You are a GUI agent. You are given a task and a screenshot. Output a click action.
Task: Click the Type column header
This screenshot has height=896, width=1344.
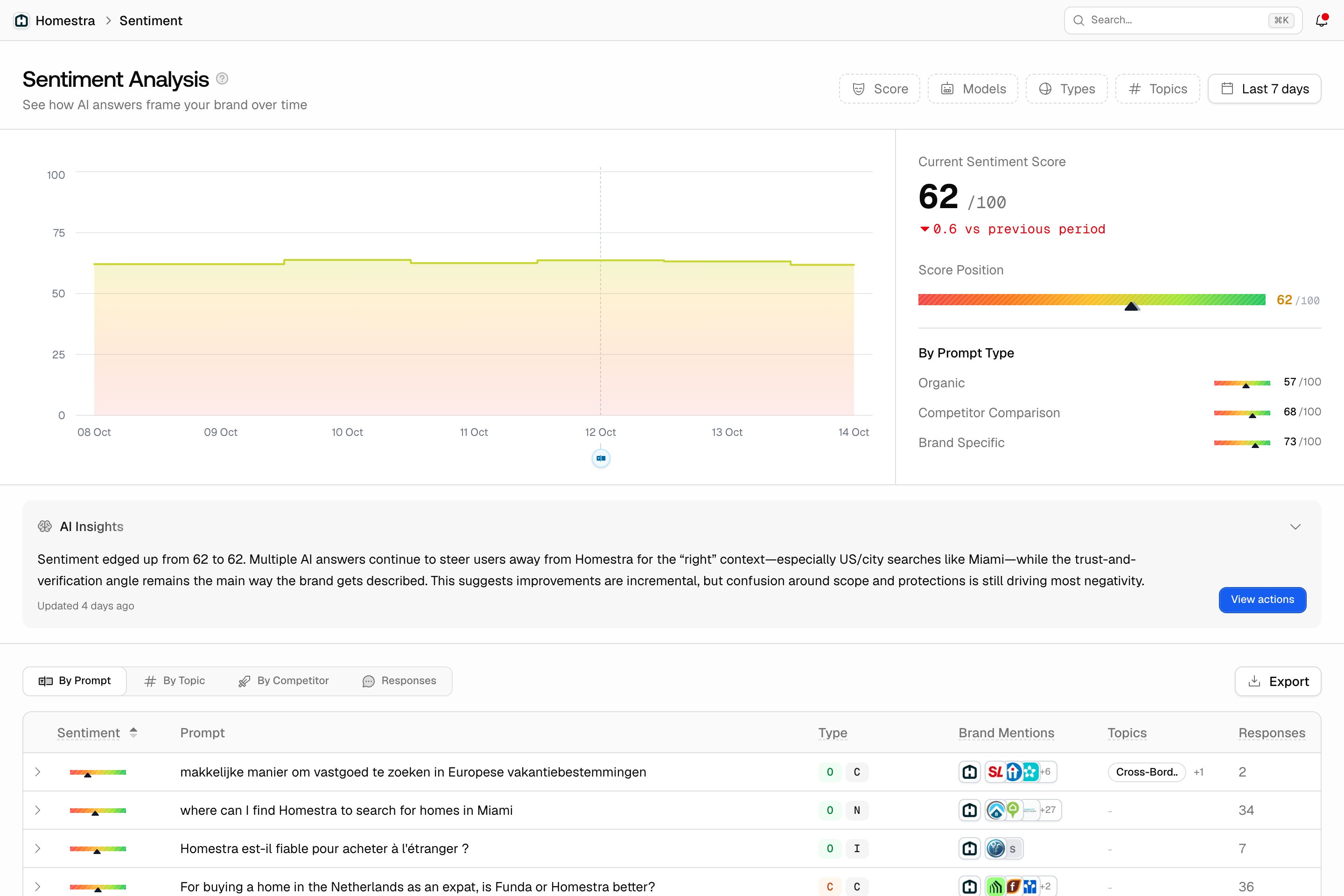[x=833, y=733]
